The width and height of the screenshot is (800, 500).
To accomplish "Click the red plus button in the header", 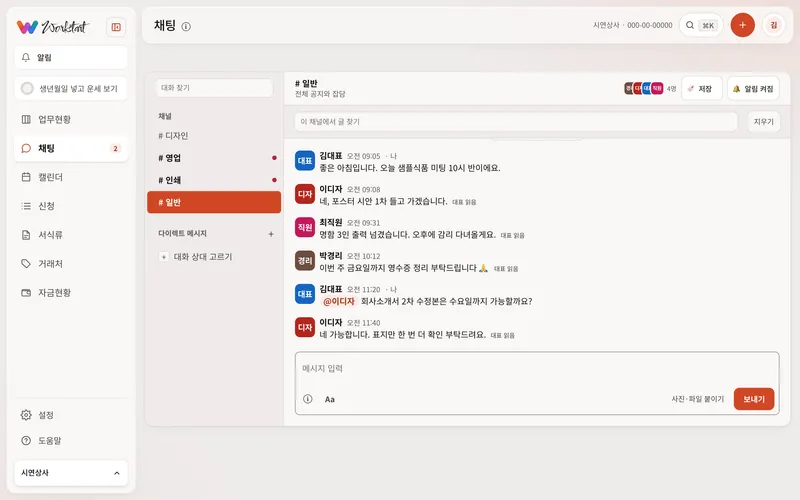I will tap(742, 25).
